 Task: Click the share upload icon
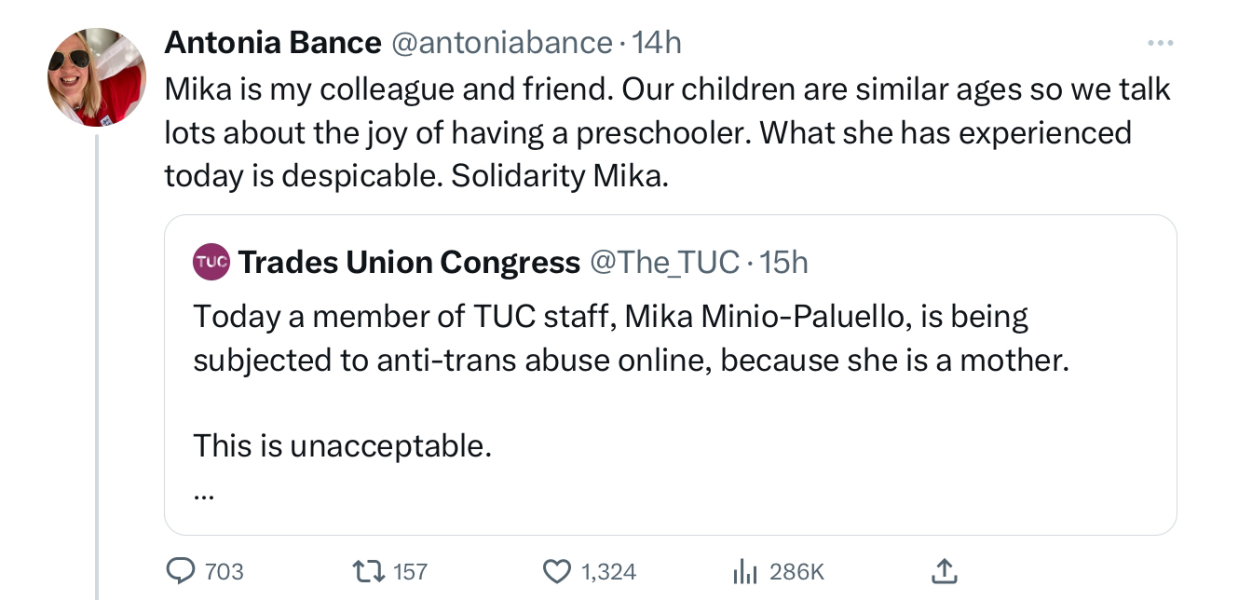[943, 571]
